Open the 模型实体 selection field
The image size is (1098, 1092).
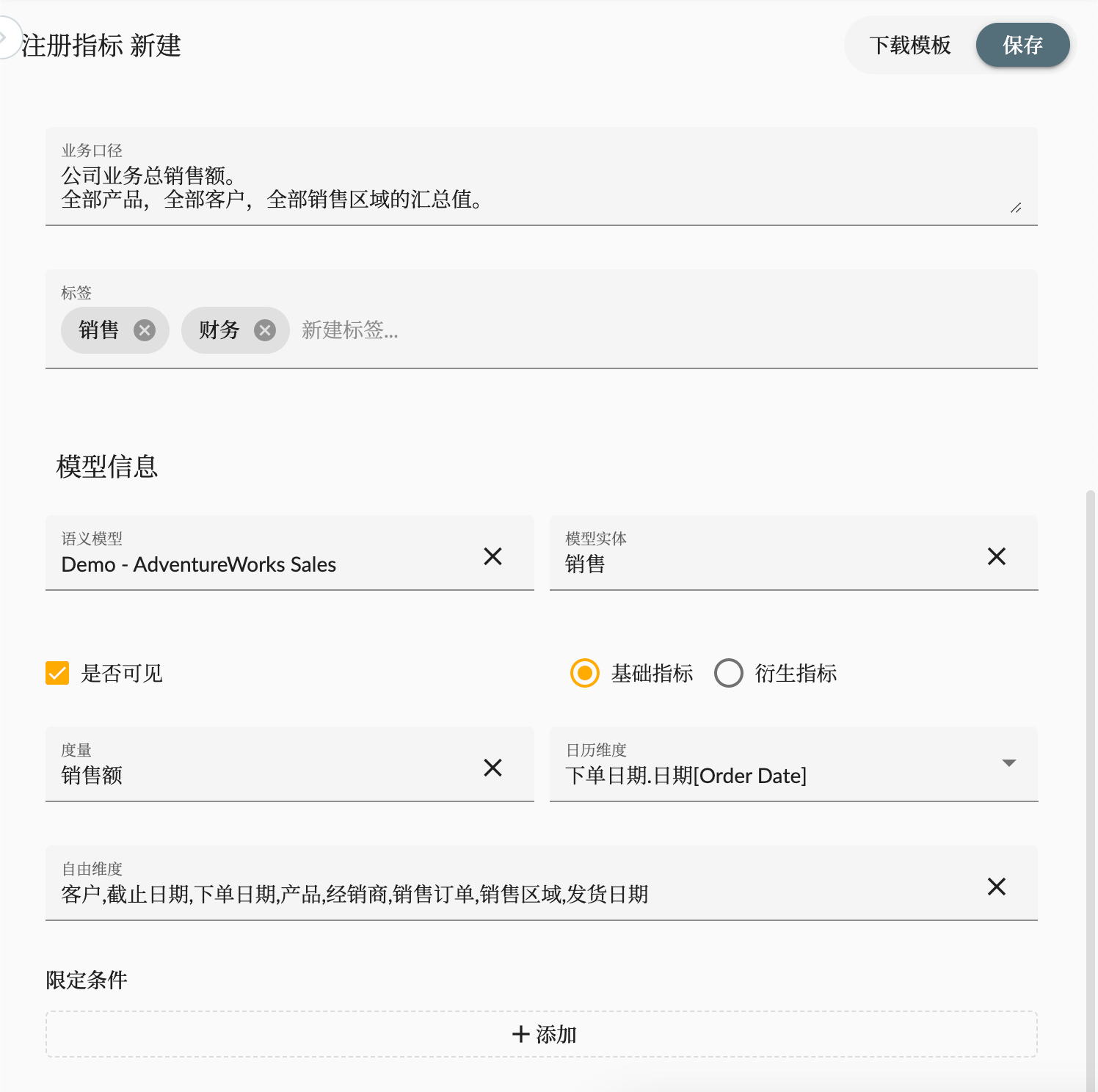point(734,564)
